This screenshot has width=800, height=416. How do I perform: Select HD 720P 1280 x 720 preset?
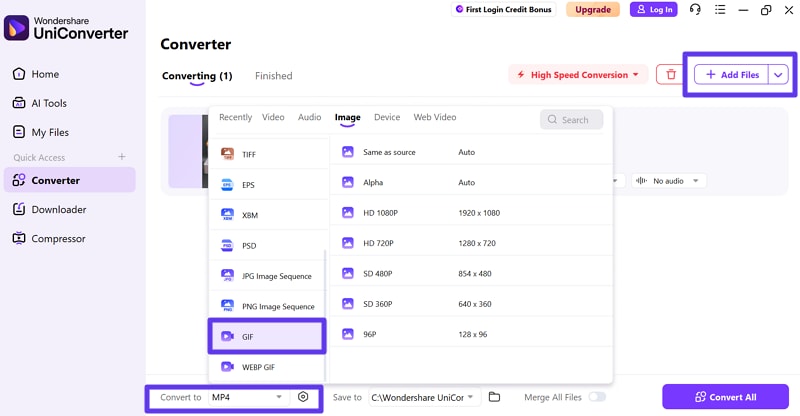471,243
